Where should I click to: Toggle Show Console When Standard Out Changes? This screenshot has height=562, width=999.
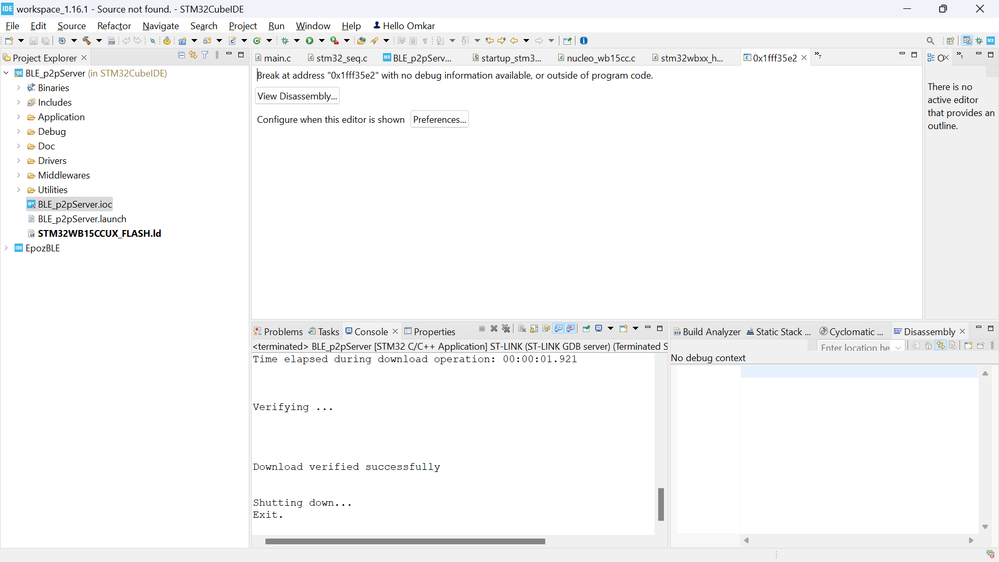[x=559, y=329]
